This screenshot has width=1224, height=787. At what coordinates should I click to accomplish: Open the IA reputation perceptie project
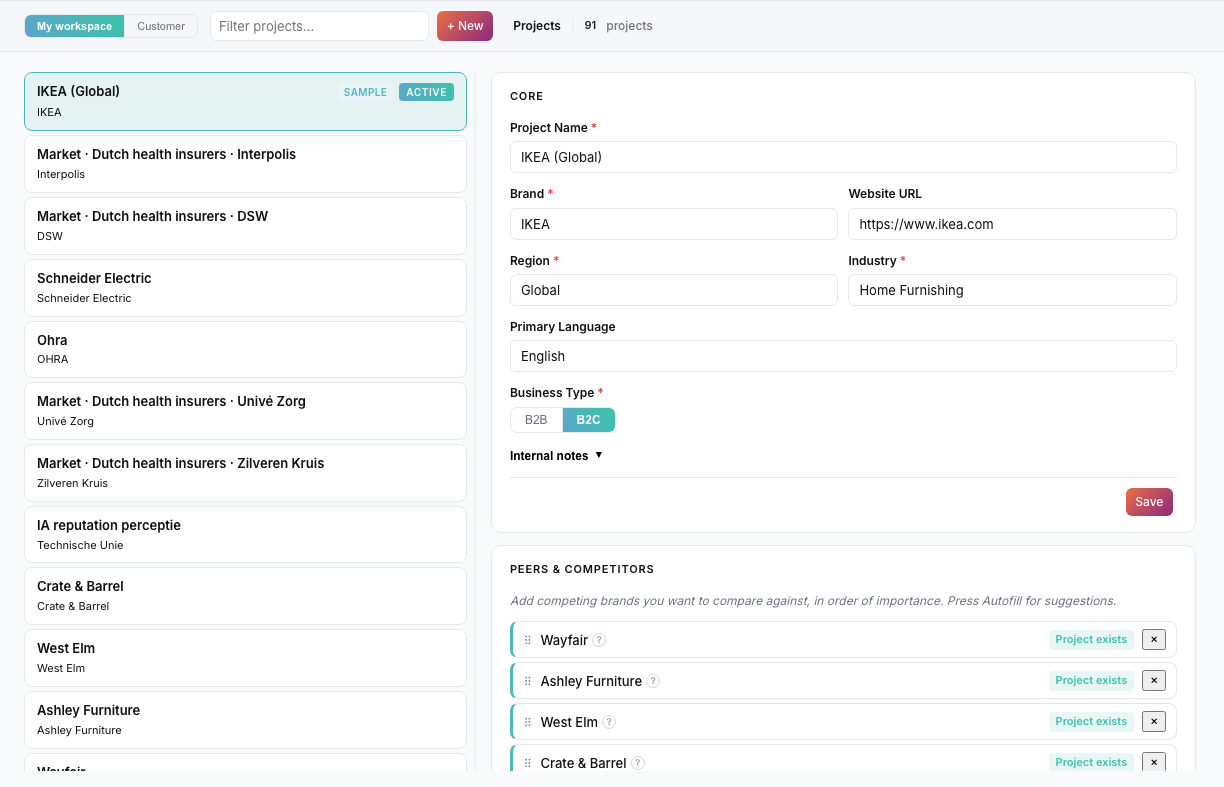pyautogui.click(x=245, y=535)
